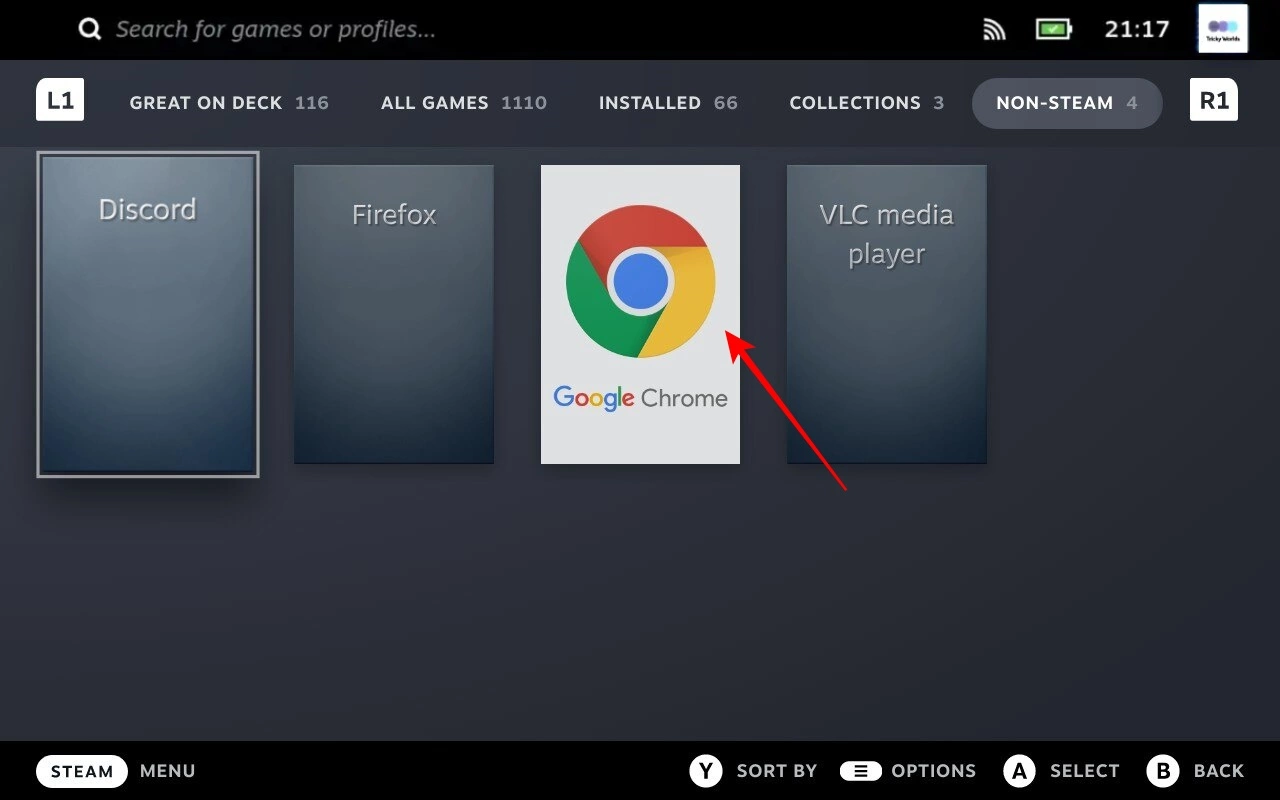Viewport: 1280px width, 800px height.
Task: Open the user profile avatar picture
Action: coord(1221,29)
